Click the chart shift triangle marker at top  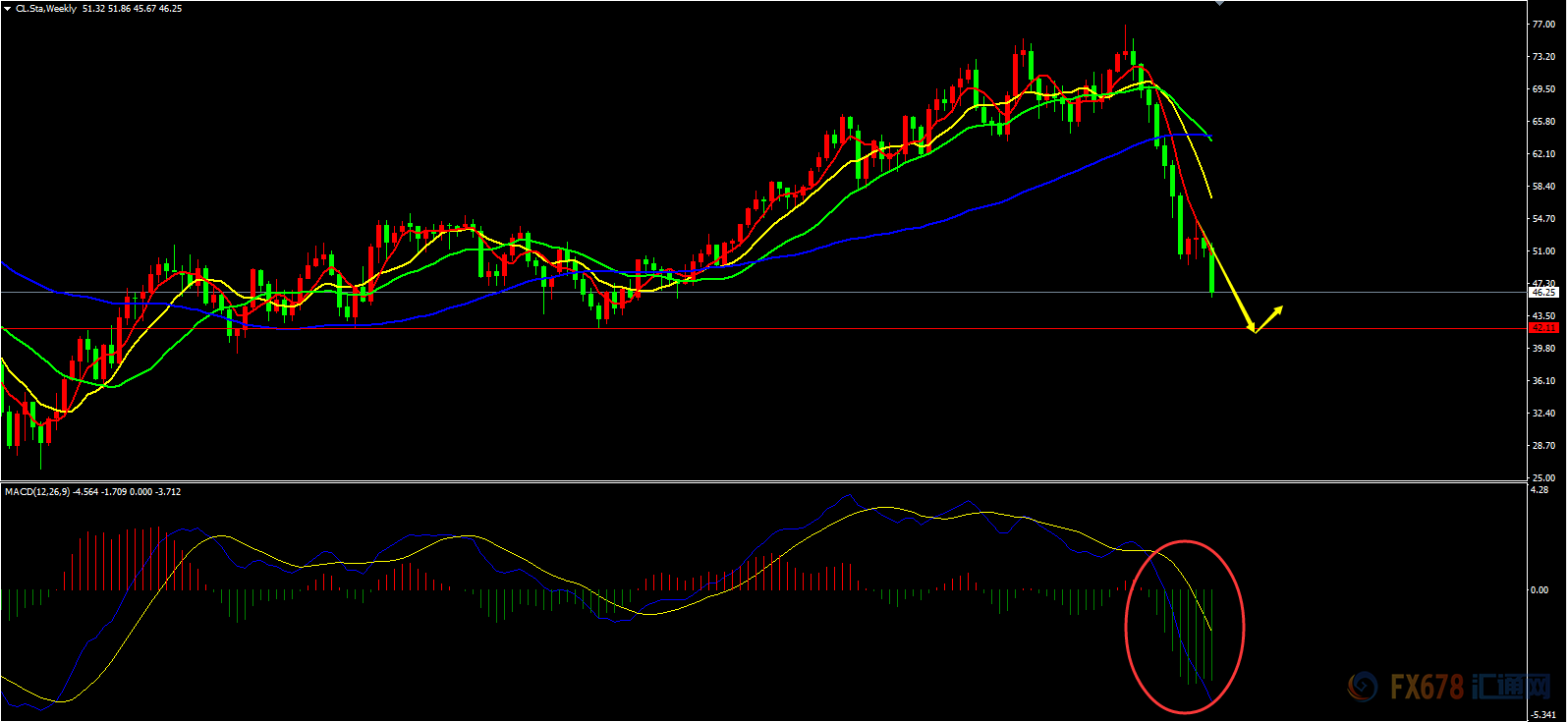coord(1219,3)
